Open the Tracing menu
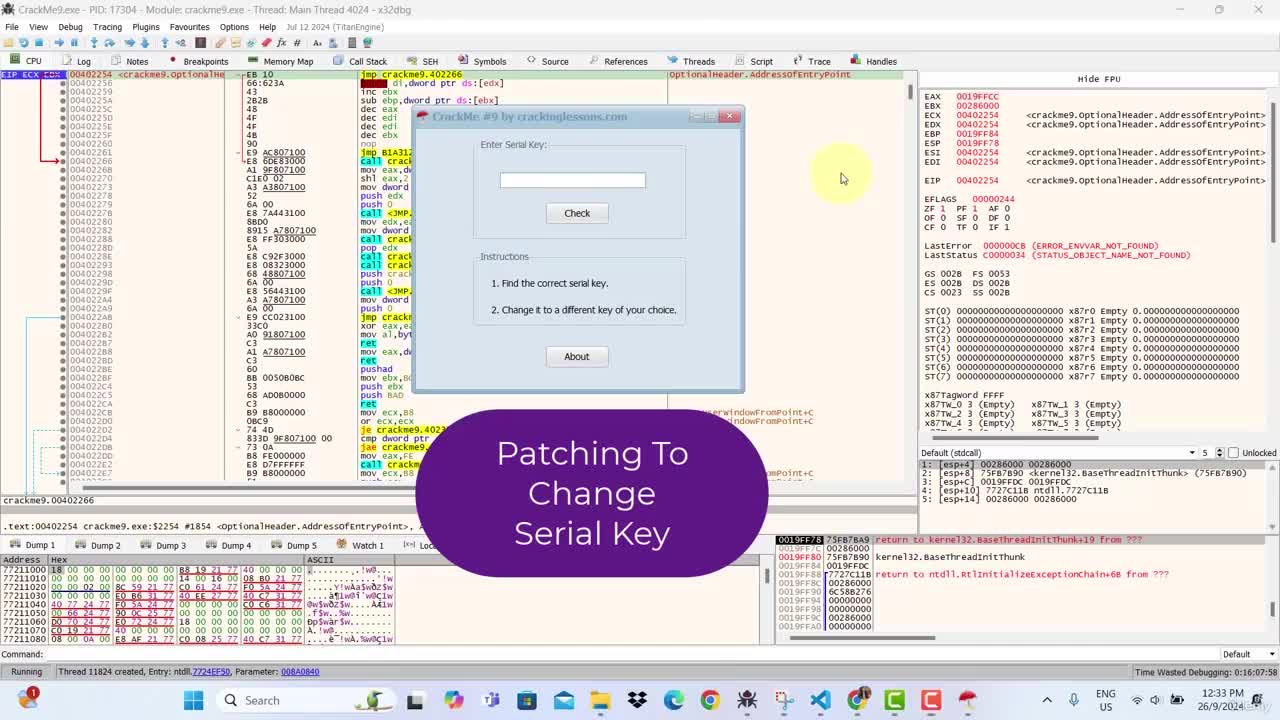Image resolution: width=1280 pixels, height=720 pixels. click(x=107, y=27)
